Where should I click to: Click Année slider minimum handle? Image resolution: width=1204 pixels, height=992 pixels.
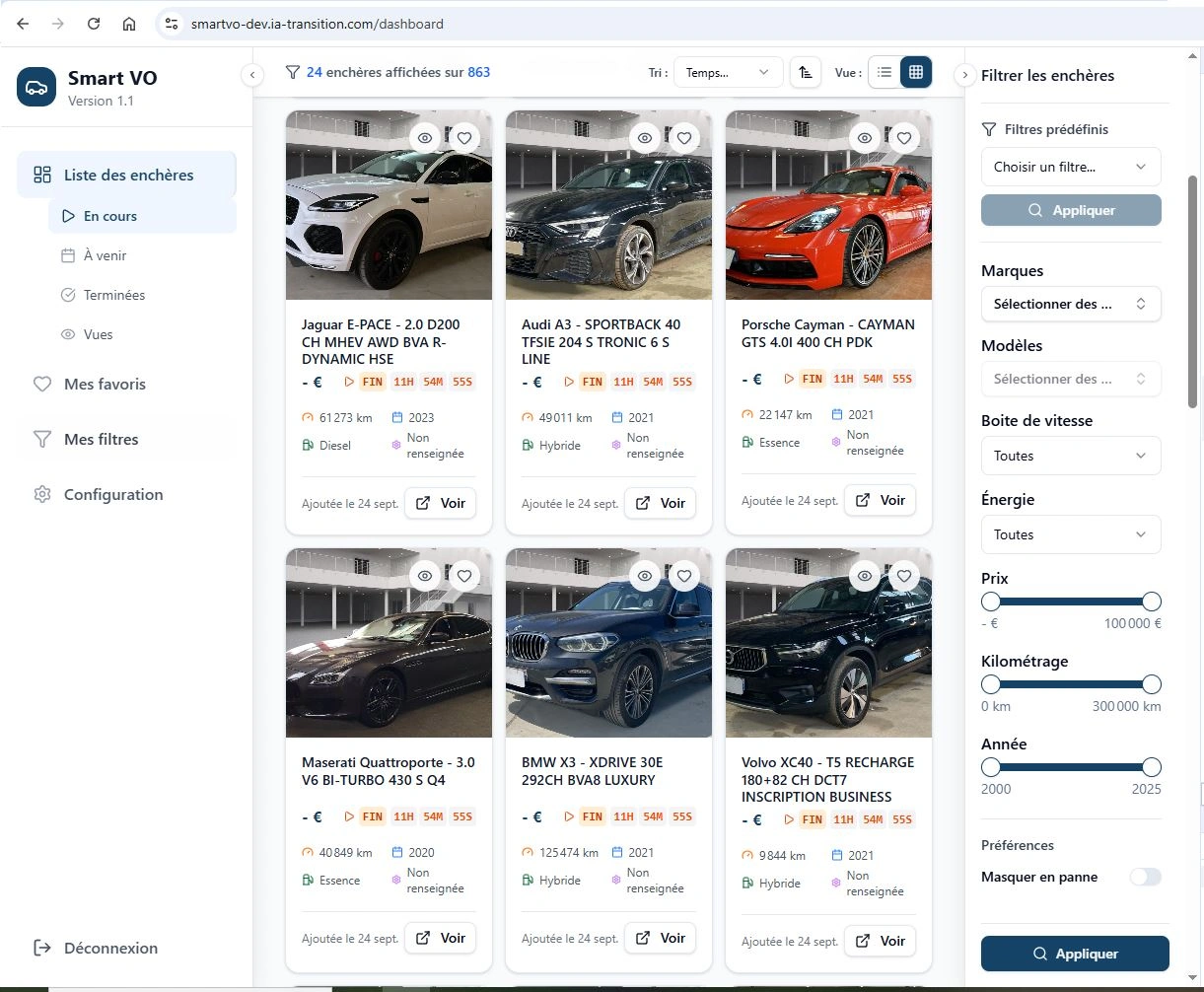[991, 767]
